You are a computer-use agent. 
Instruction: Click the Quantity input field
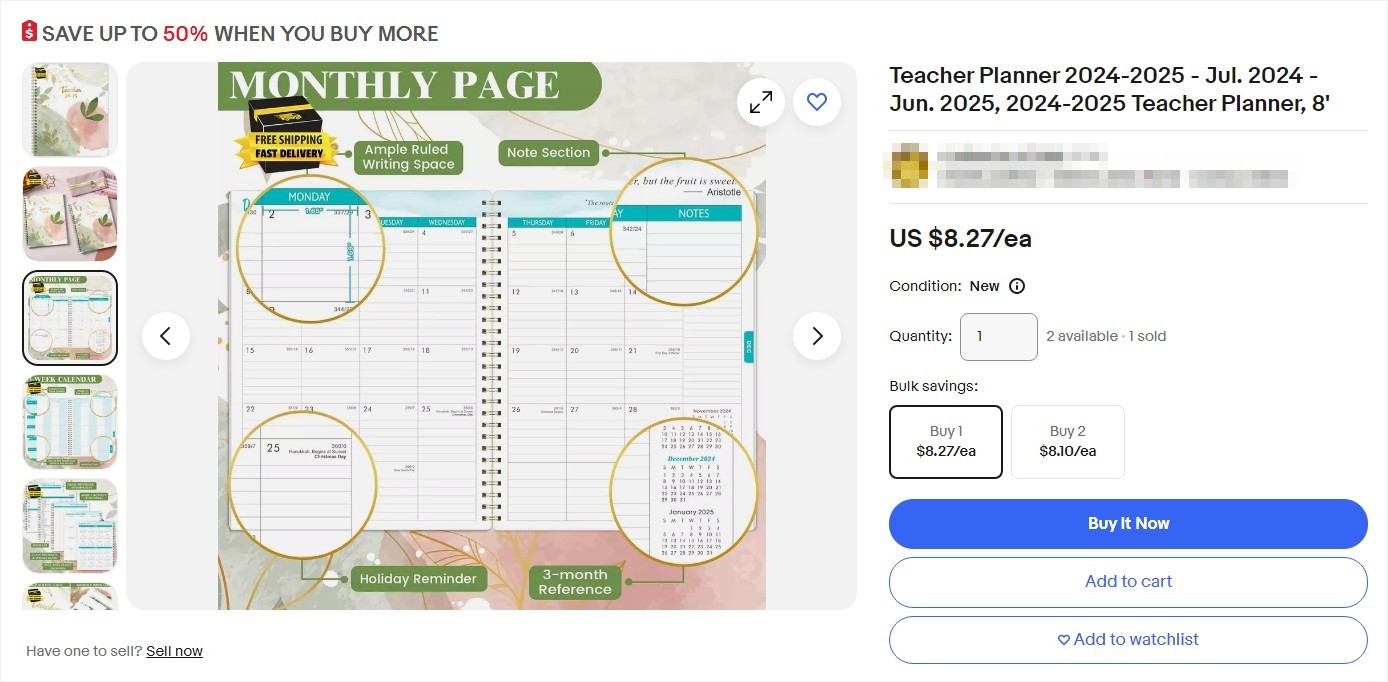[x=998, y=337]
